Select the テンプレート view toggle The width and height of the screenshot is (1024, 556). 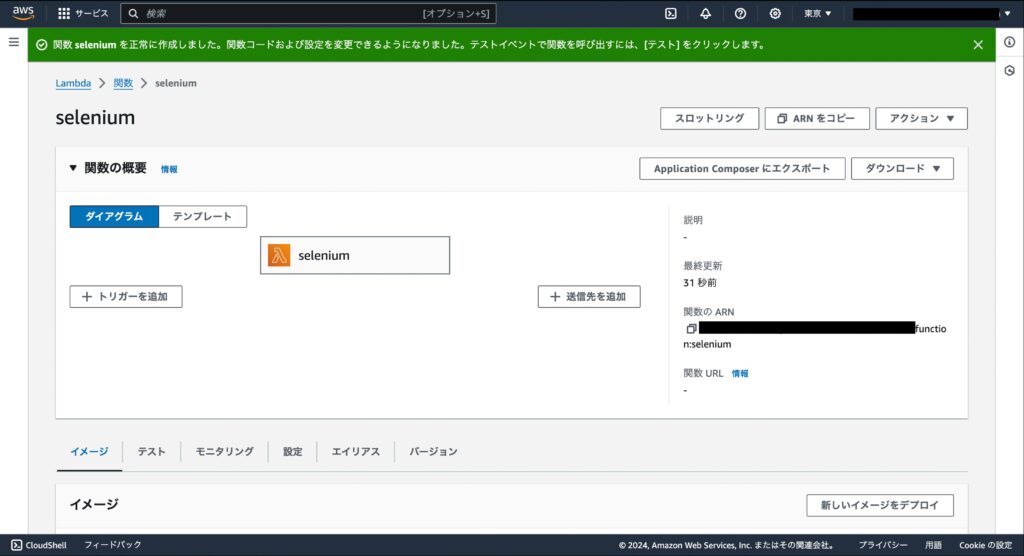click(x=202, y=216)
